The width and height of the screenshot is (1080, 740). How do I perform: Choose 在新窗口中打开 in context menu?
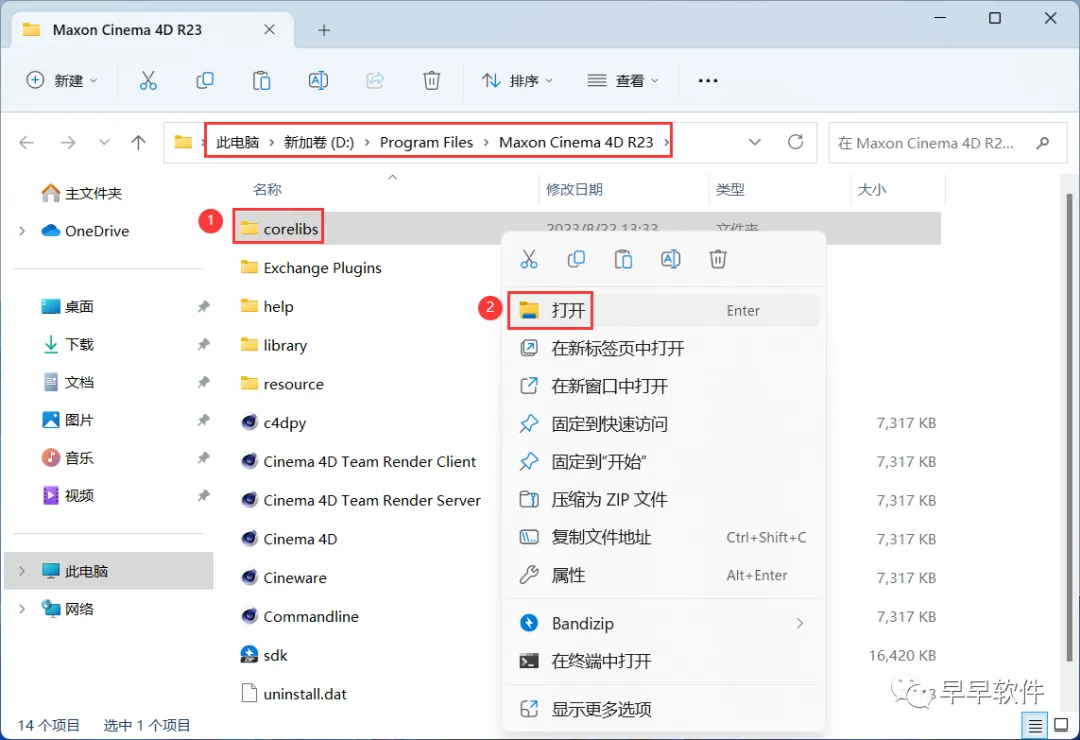(x=665, y=386)
